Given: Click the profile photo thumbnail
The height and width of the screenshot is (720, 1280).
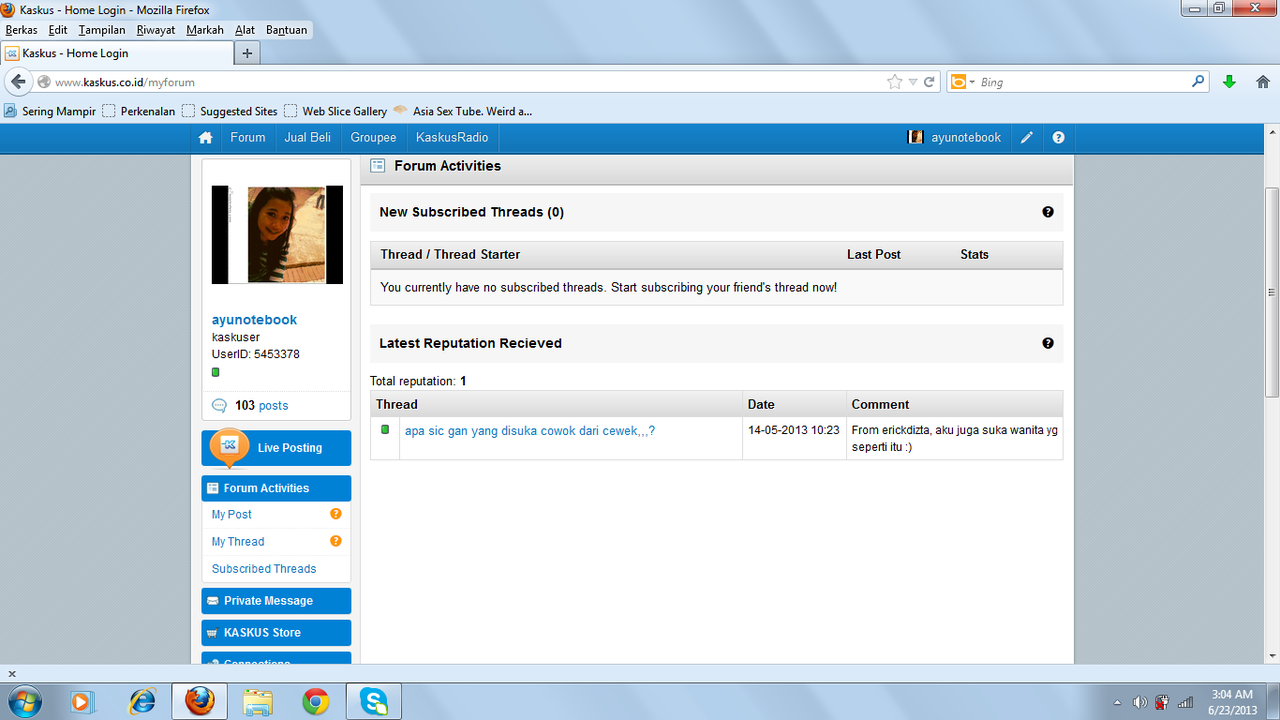Looking at the screenshot, I should click(277, 235).
